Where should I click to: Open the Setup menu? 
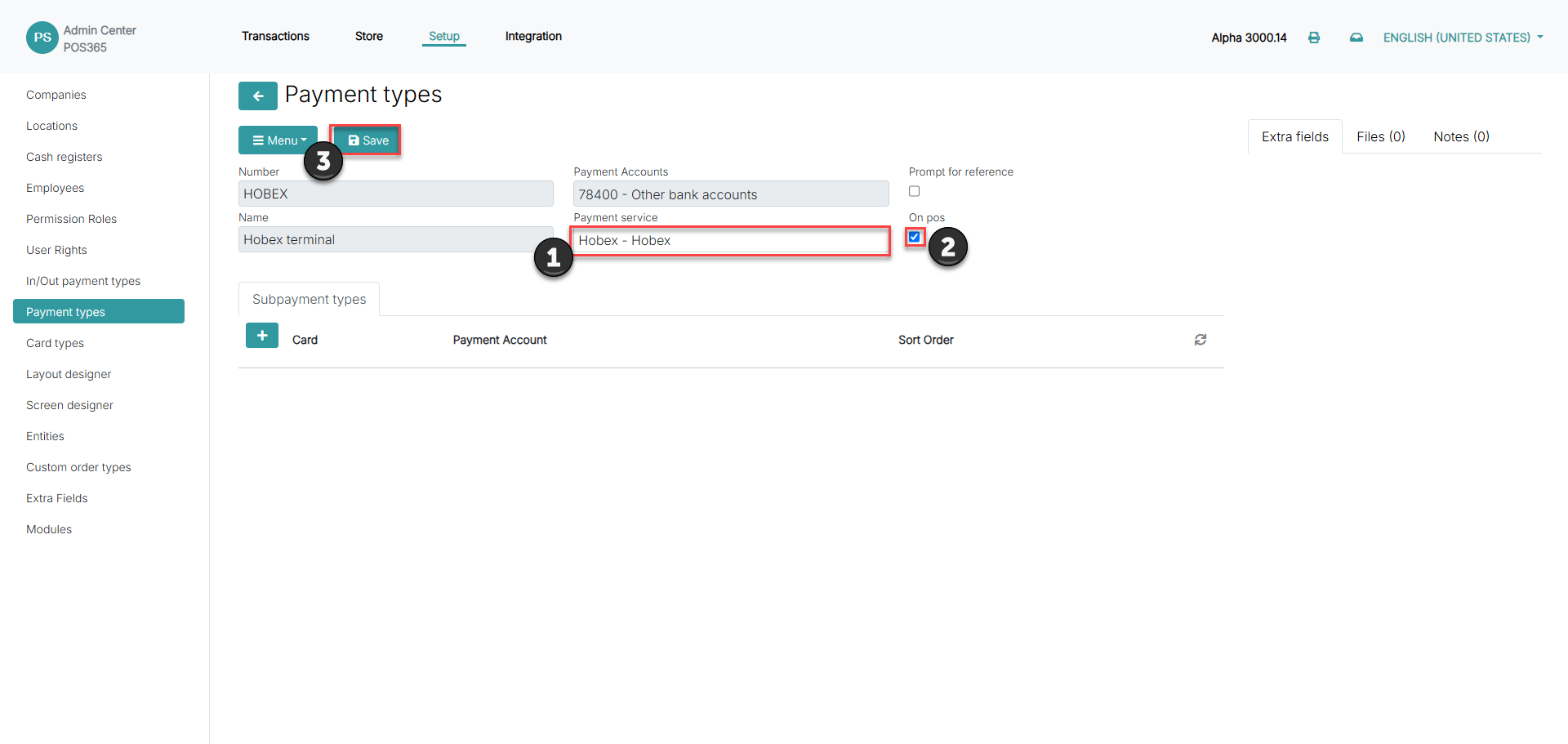coord(444,36)
